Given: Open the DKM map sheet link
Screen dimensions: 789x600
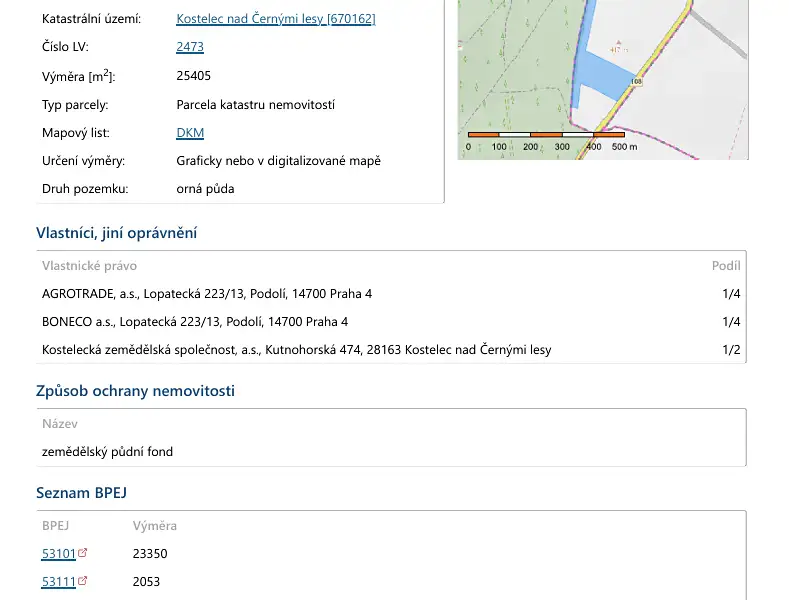Looking at the screenshot, I should pyautogui.click(x=190, y=133).
